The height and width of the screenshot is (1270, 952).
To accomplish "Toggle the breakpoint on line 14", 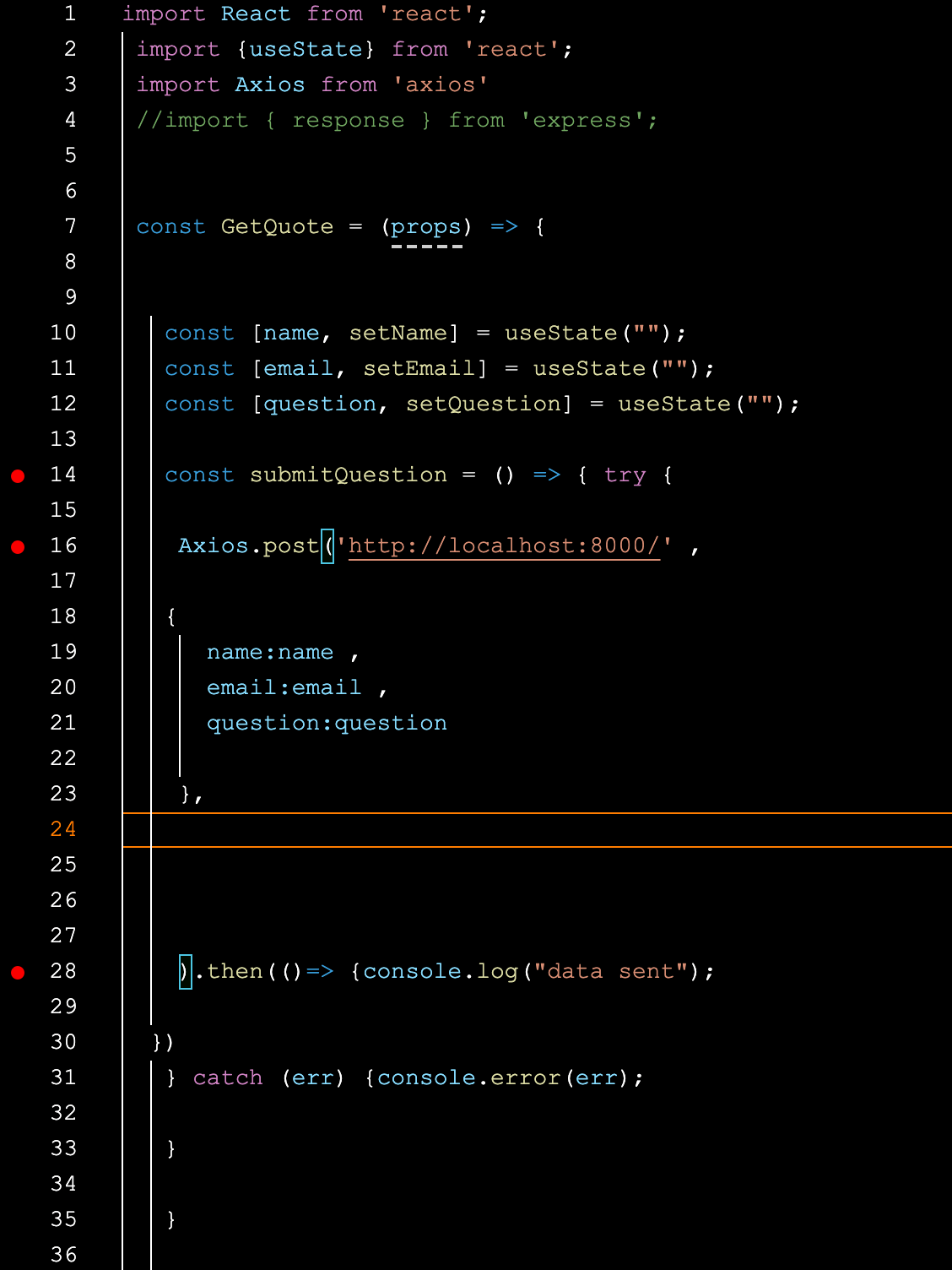I will [16, 475].
